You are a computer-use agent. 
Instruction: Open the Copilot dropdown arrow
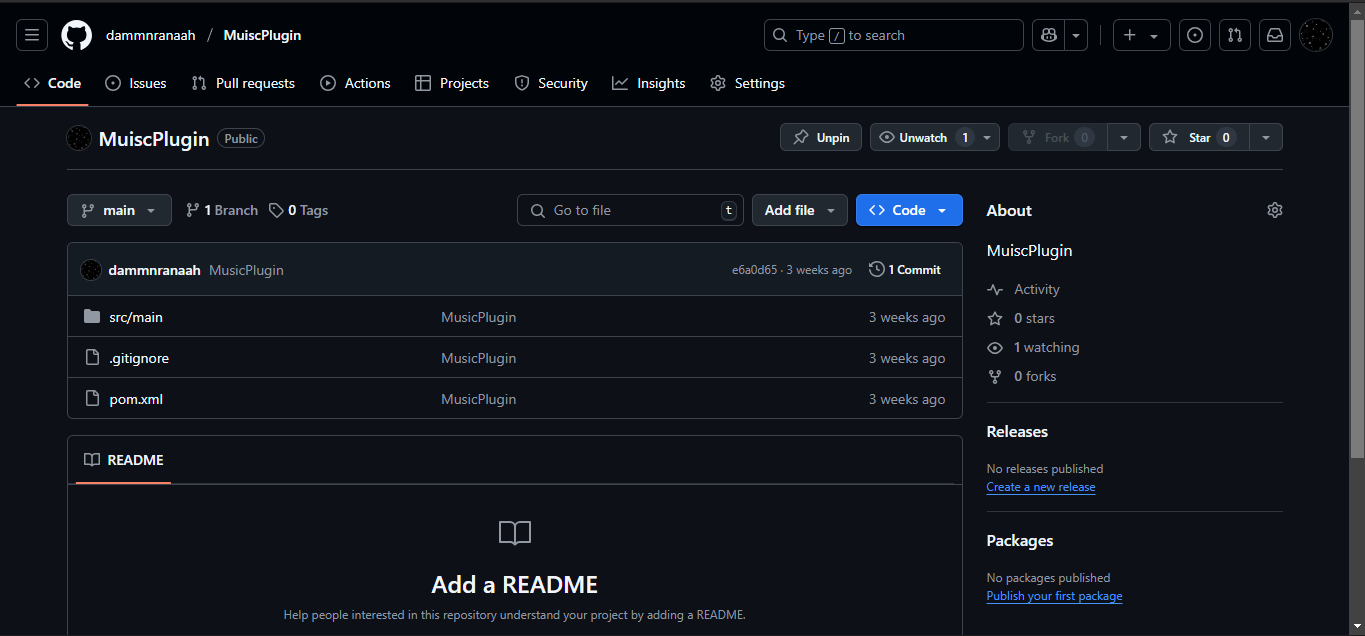(x=1076, y=35)
